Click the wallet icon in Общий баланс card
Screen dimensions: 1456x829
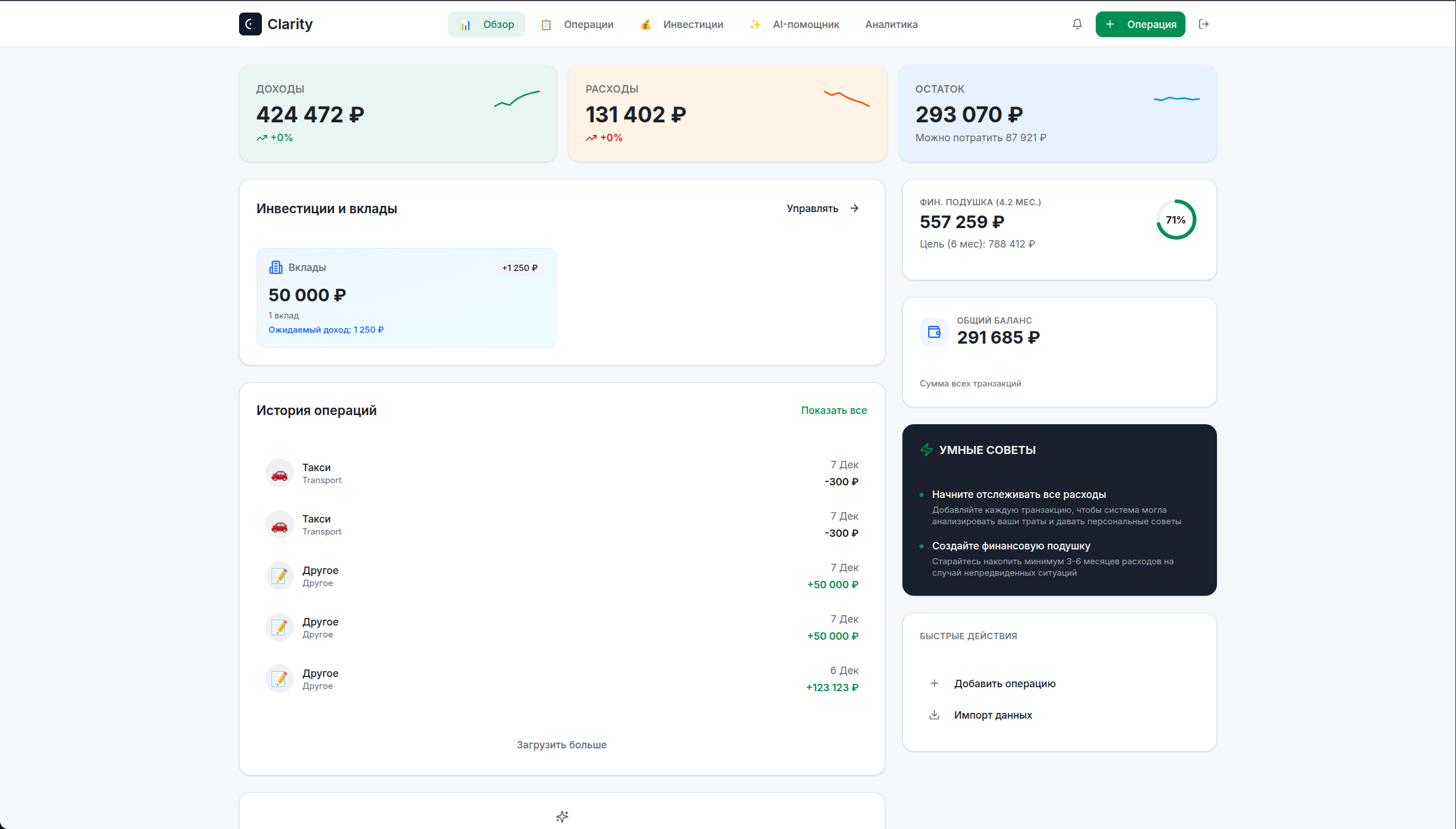click(x=934, y=332)
